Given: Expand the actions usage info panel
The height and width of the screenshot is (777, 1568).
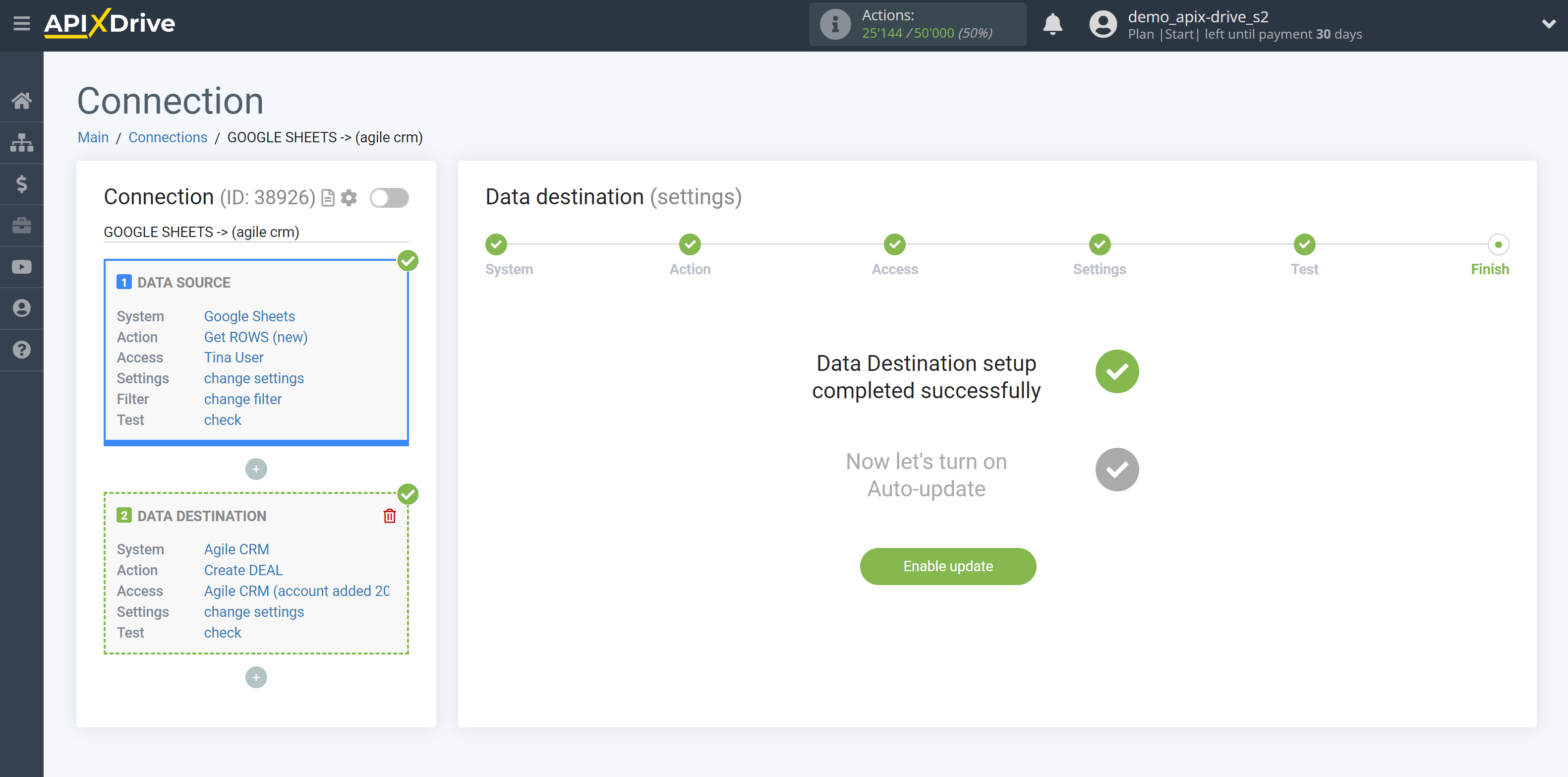Looking at the screenshot, I should click(834, 24).
